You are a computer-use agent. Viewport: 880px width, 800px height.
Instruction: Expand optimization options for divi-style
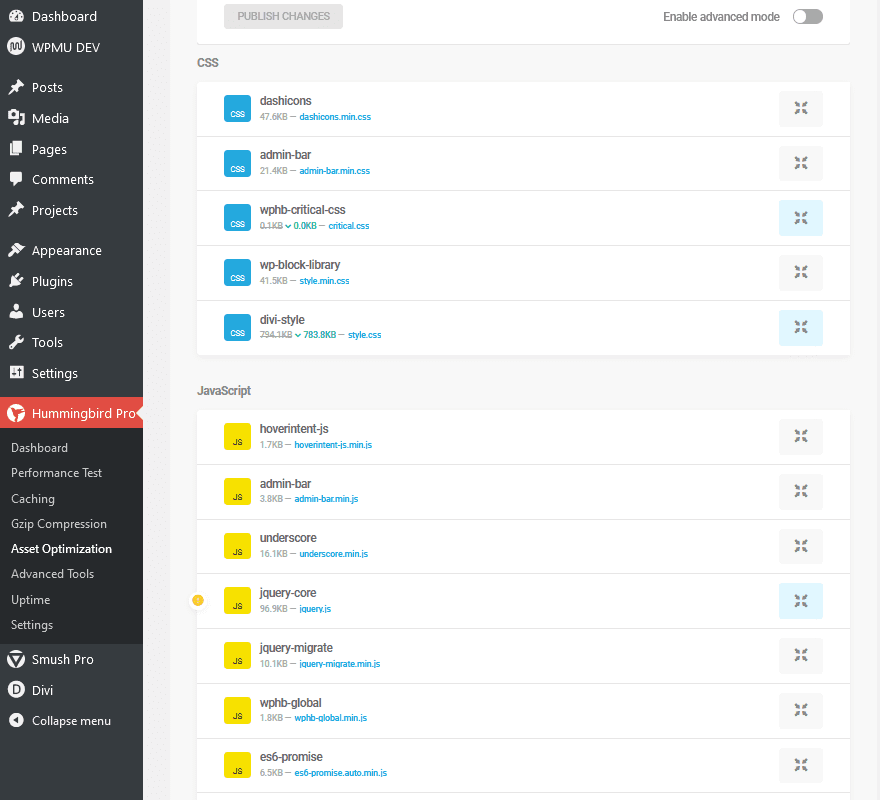pyautogui.click(x=800, y=327)
